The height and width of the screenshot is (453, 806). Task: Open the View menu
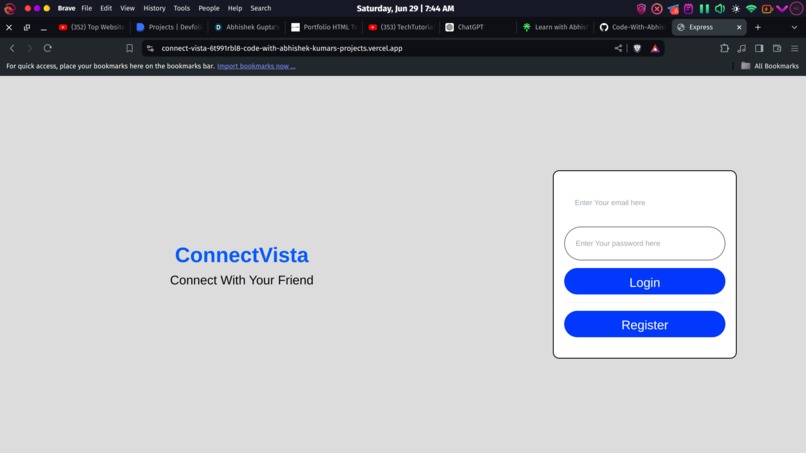(127, 8)
